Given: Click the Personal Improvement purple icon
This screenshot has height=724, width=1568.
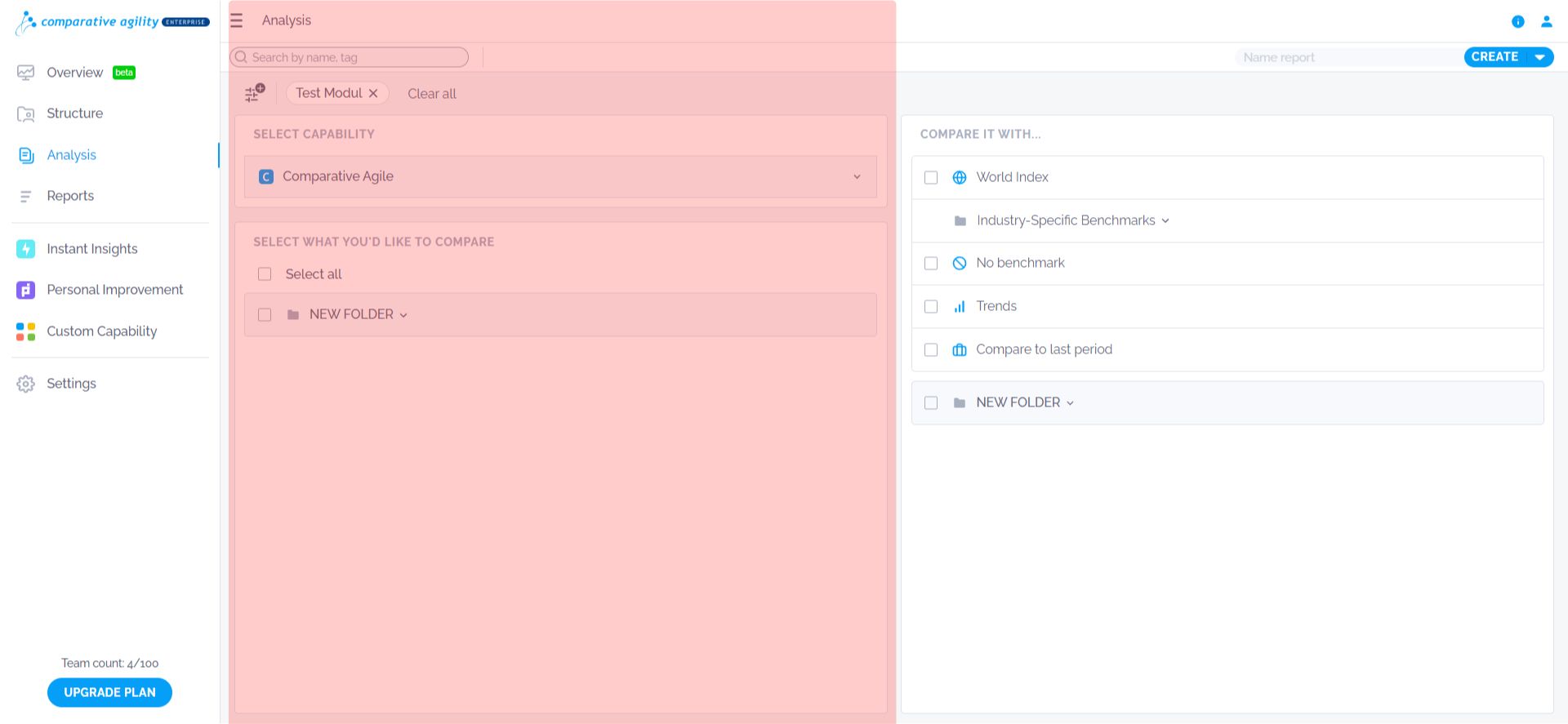Looking at the screenshot, I should [x=25, y=290].
